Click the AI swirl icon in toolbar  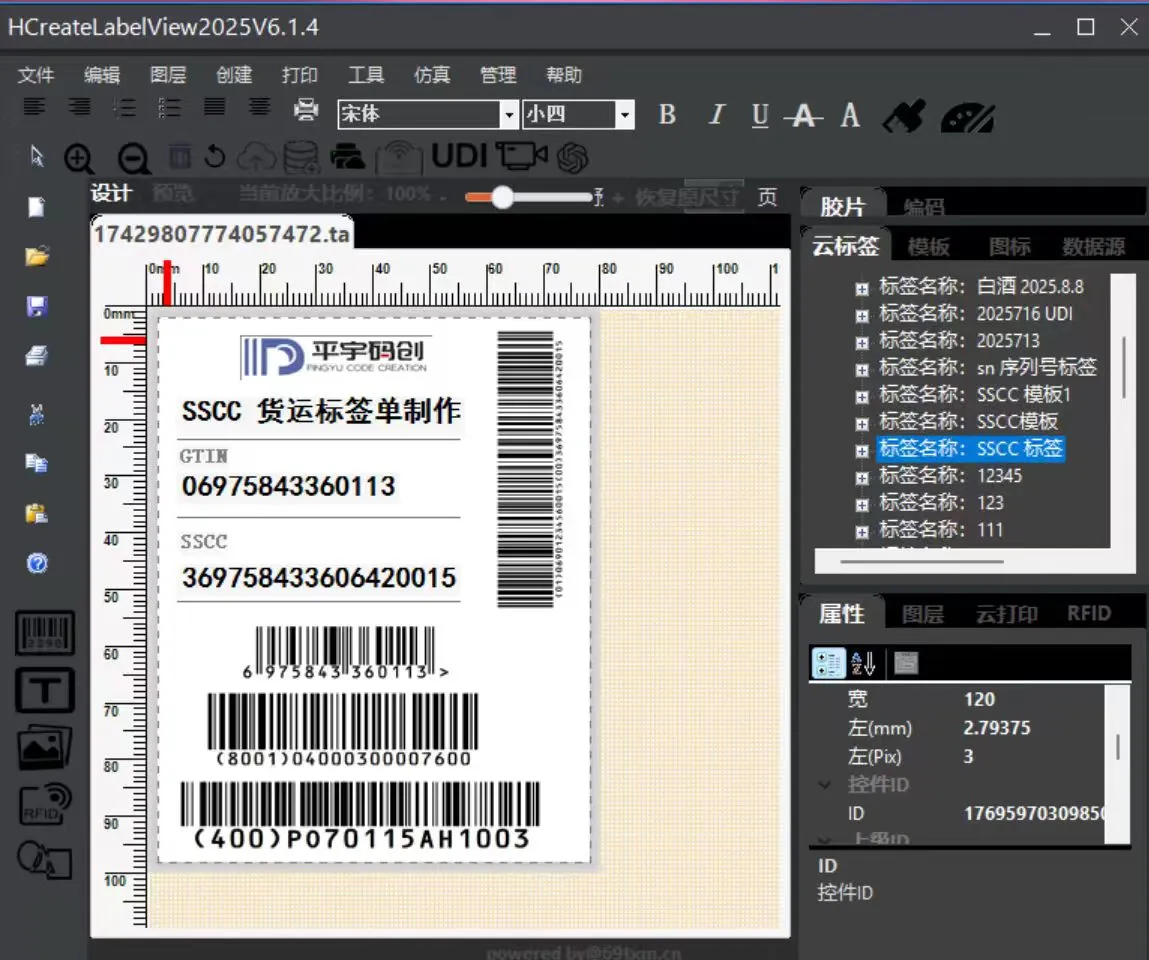[572, 157]
